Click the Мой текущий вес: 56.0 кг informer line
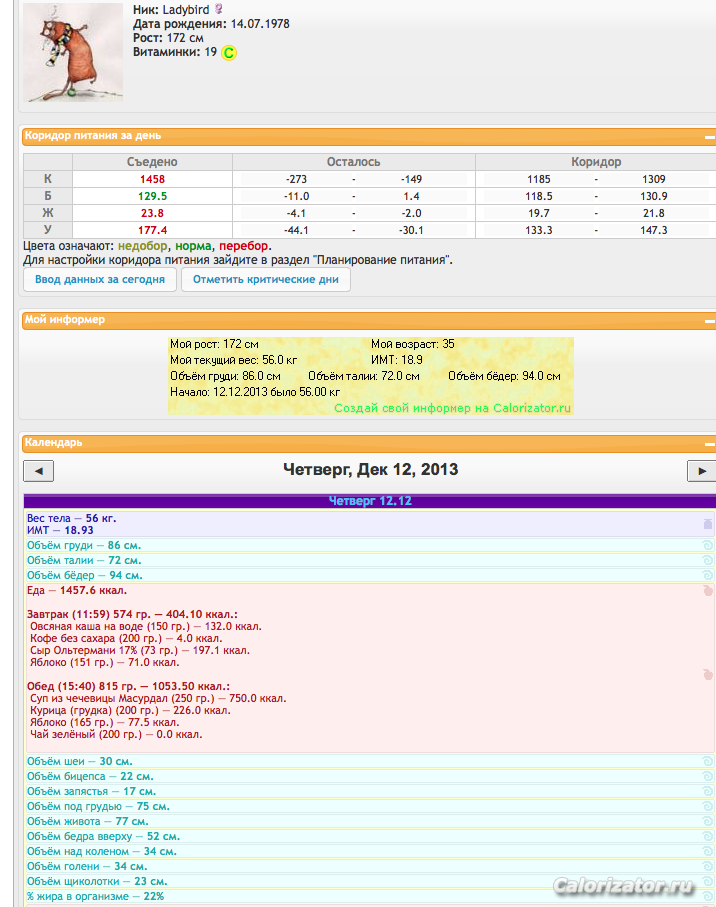Image resolution: width=716 pixels, height=907 pixels. (233, 360)
